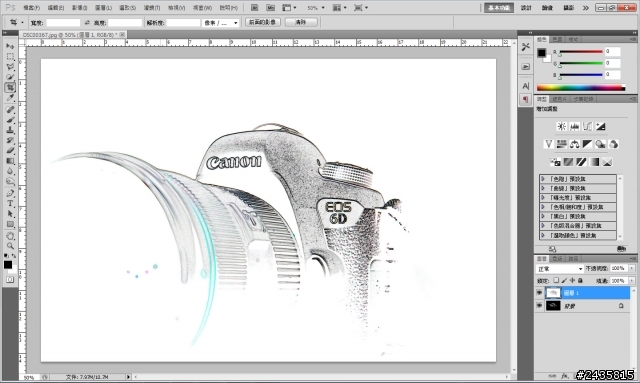Image resolution: width=640 pixels, height=383 pixels.
Task: Select the Eraser tool
Action: (10, 150)
